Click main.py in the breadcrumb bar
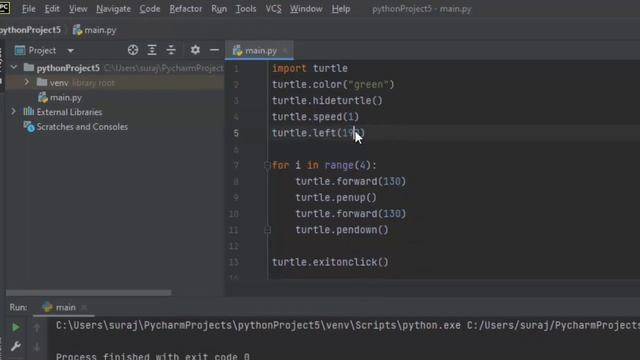This screenshot has width=640, height=360. tap(100, 30)
